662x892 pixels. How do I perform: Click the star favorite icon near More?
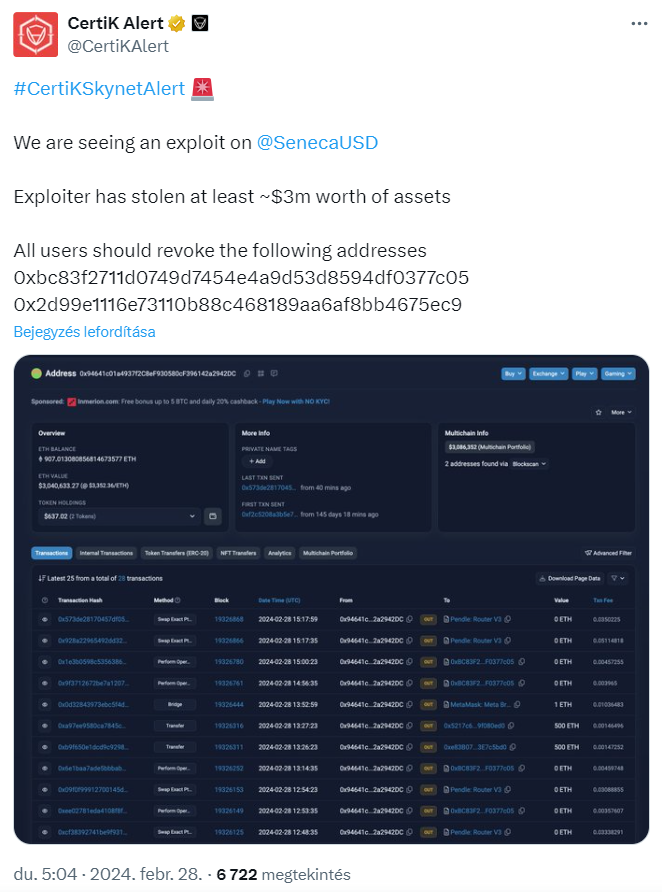pyautogui.click(x=598, y=412)
